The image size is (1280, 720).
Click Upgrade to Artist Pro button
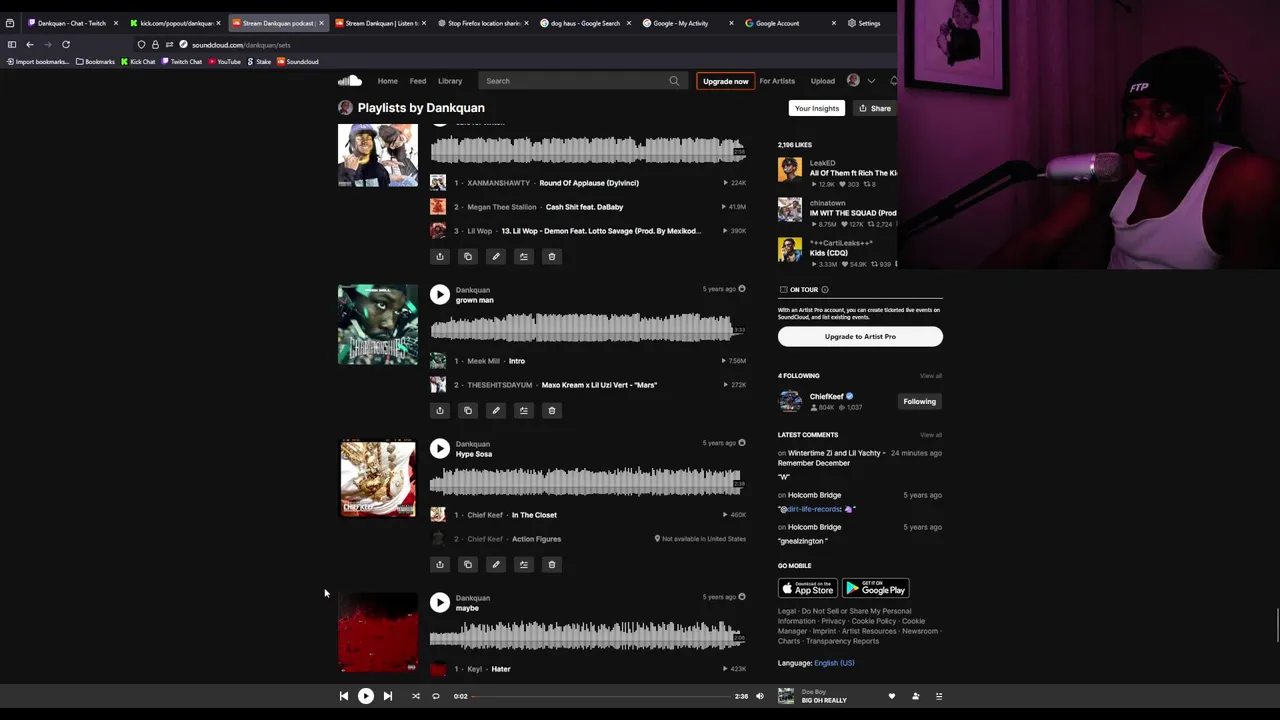pos(860,336)
